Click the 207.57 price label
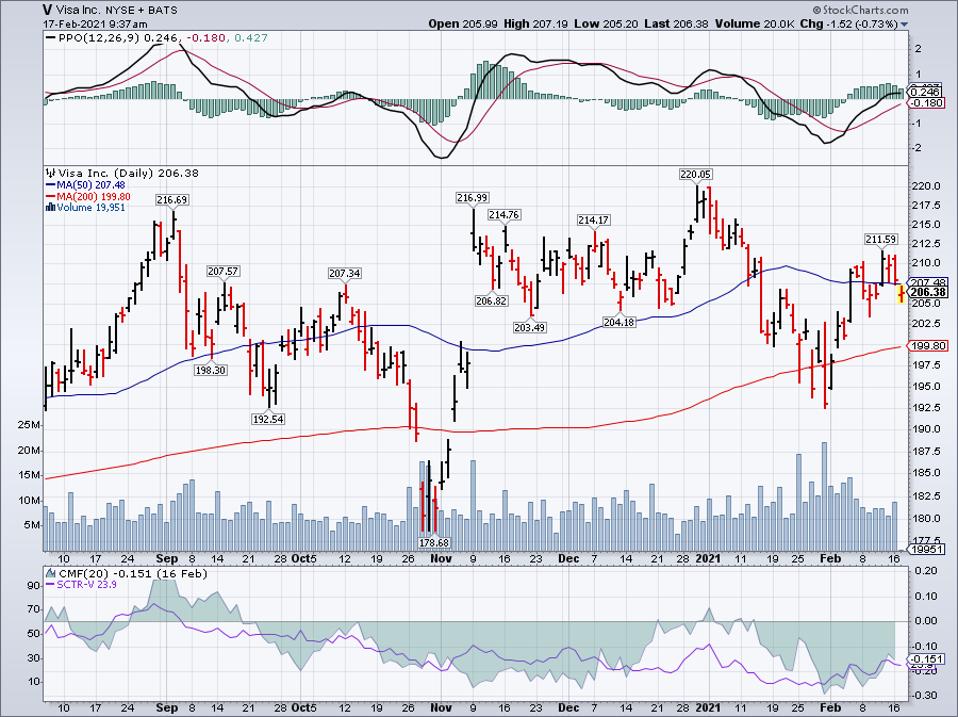Viewport: 958px width, 717px height. (x=223, y=271)
